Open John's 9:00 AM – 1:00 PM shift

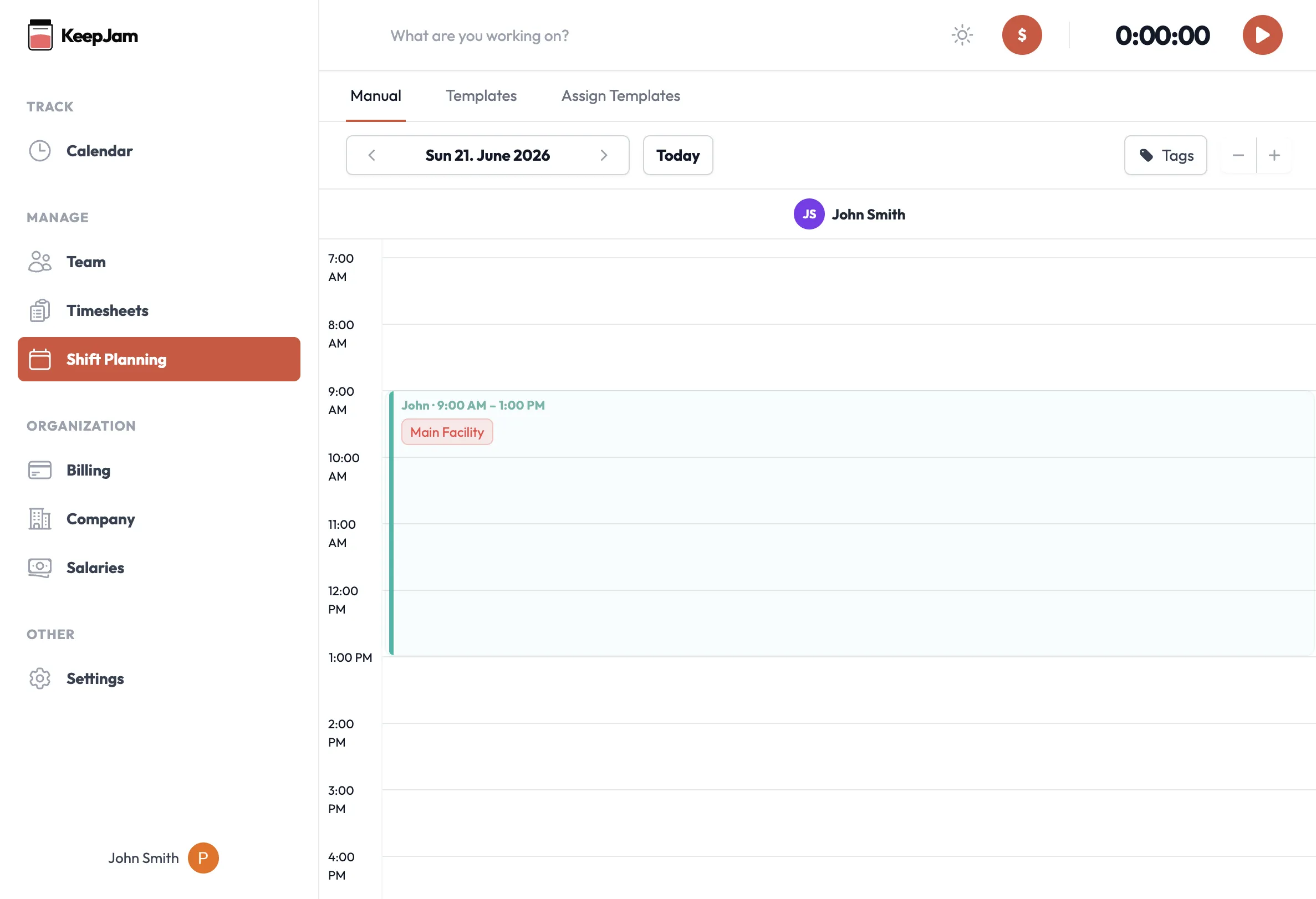coord(851,524)
